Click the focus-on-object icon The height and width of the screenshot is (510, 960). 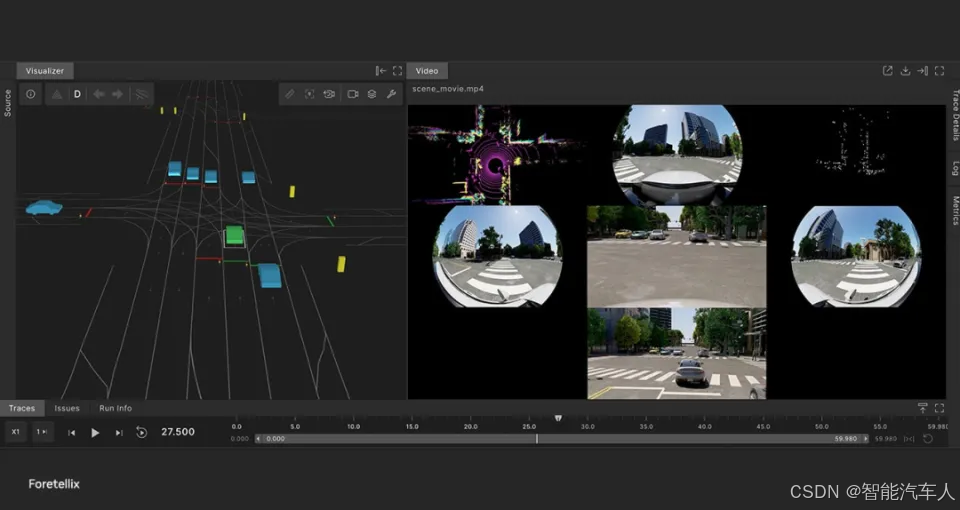pyautogui.click(x=309, y=94)
